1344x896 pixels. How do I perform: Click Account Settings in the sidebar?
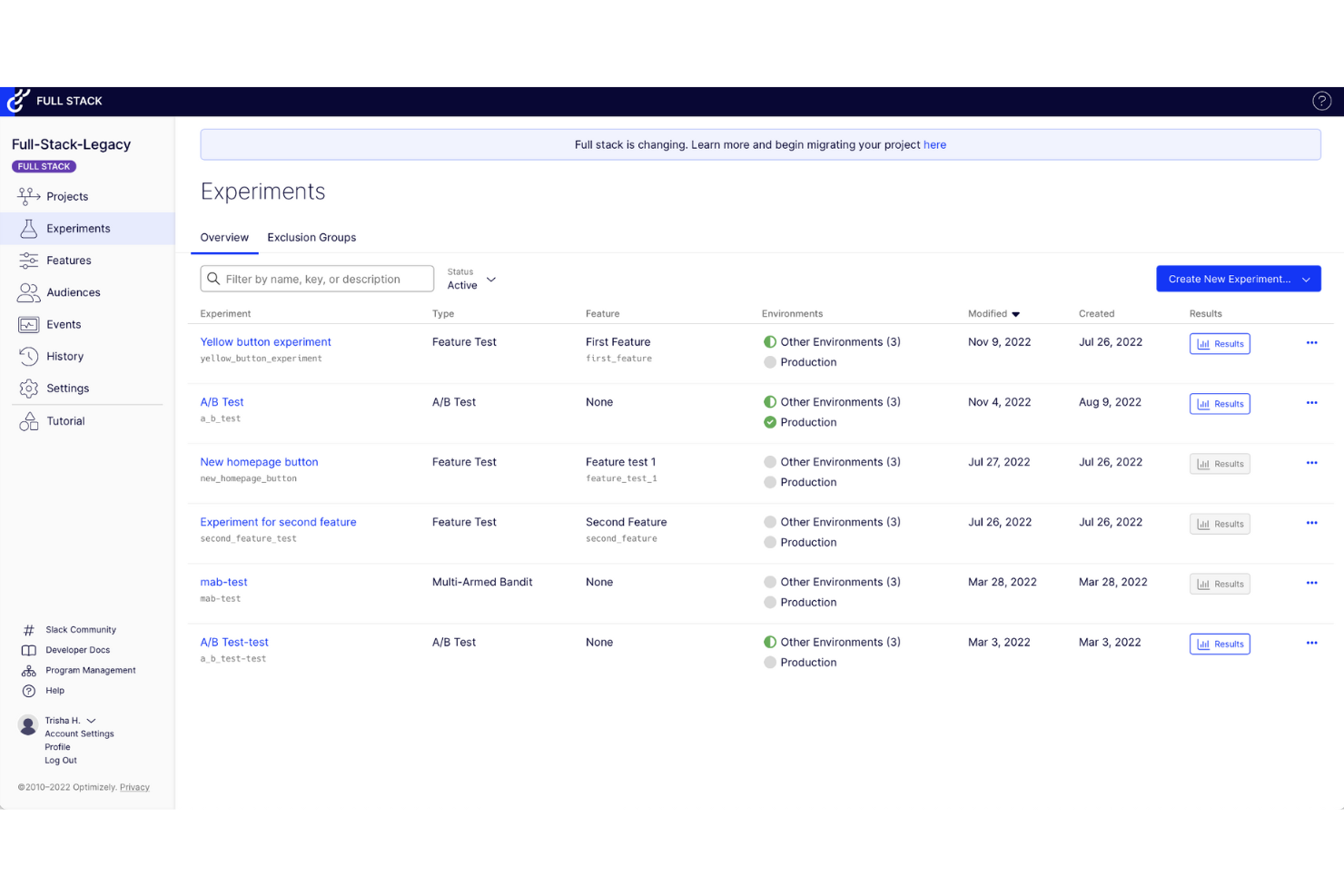coord(79,734)
